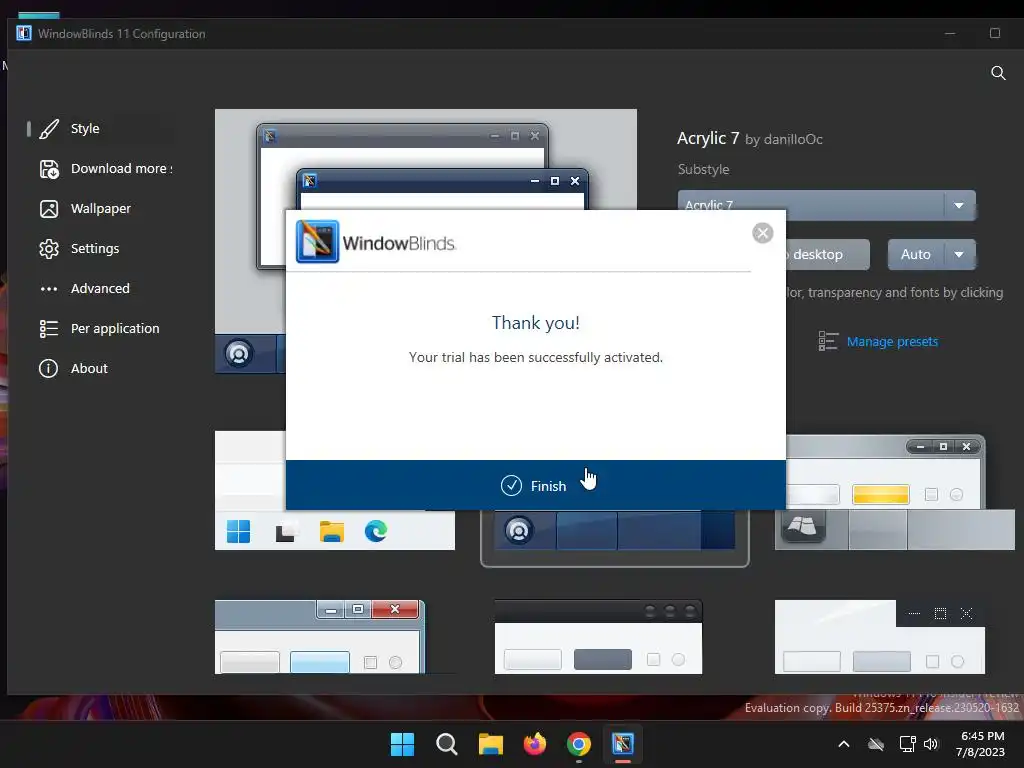Click the Apply to desktop button
1024x768 pixels.
827,254
